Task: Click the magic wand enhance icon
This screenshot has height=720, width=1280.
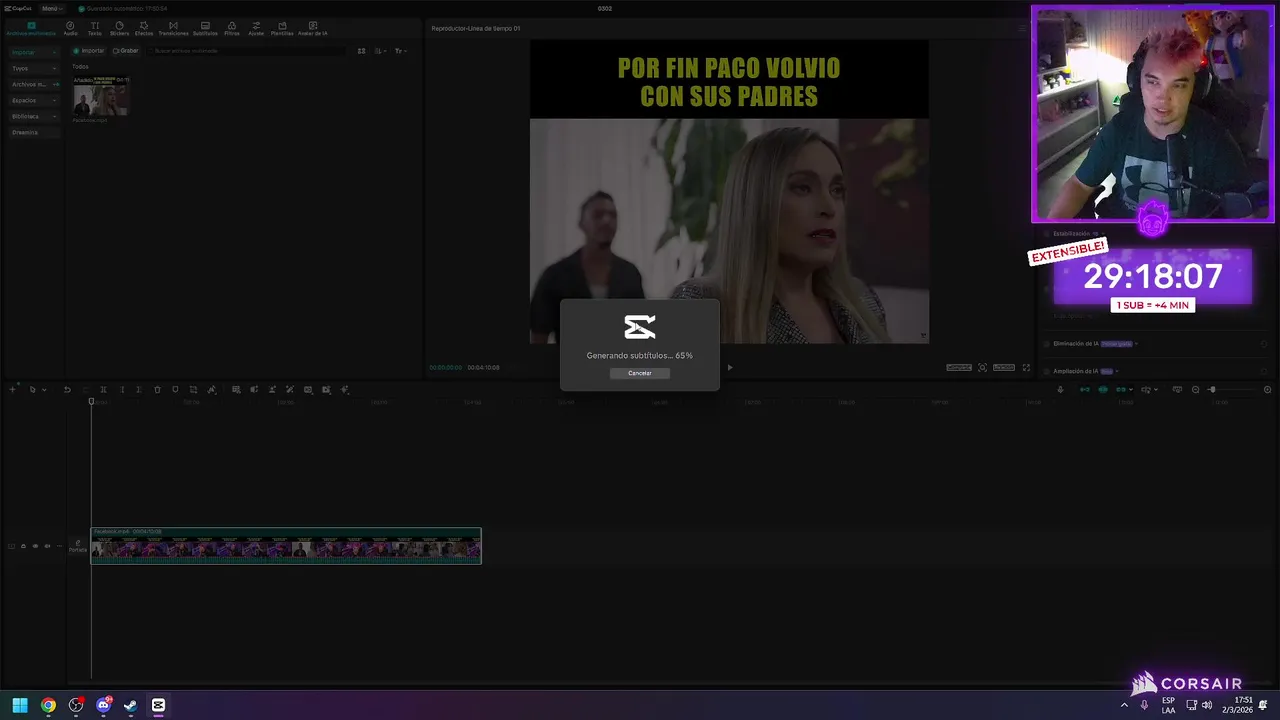Action: click(290, 389)
